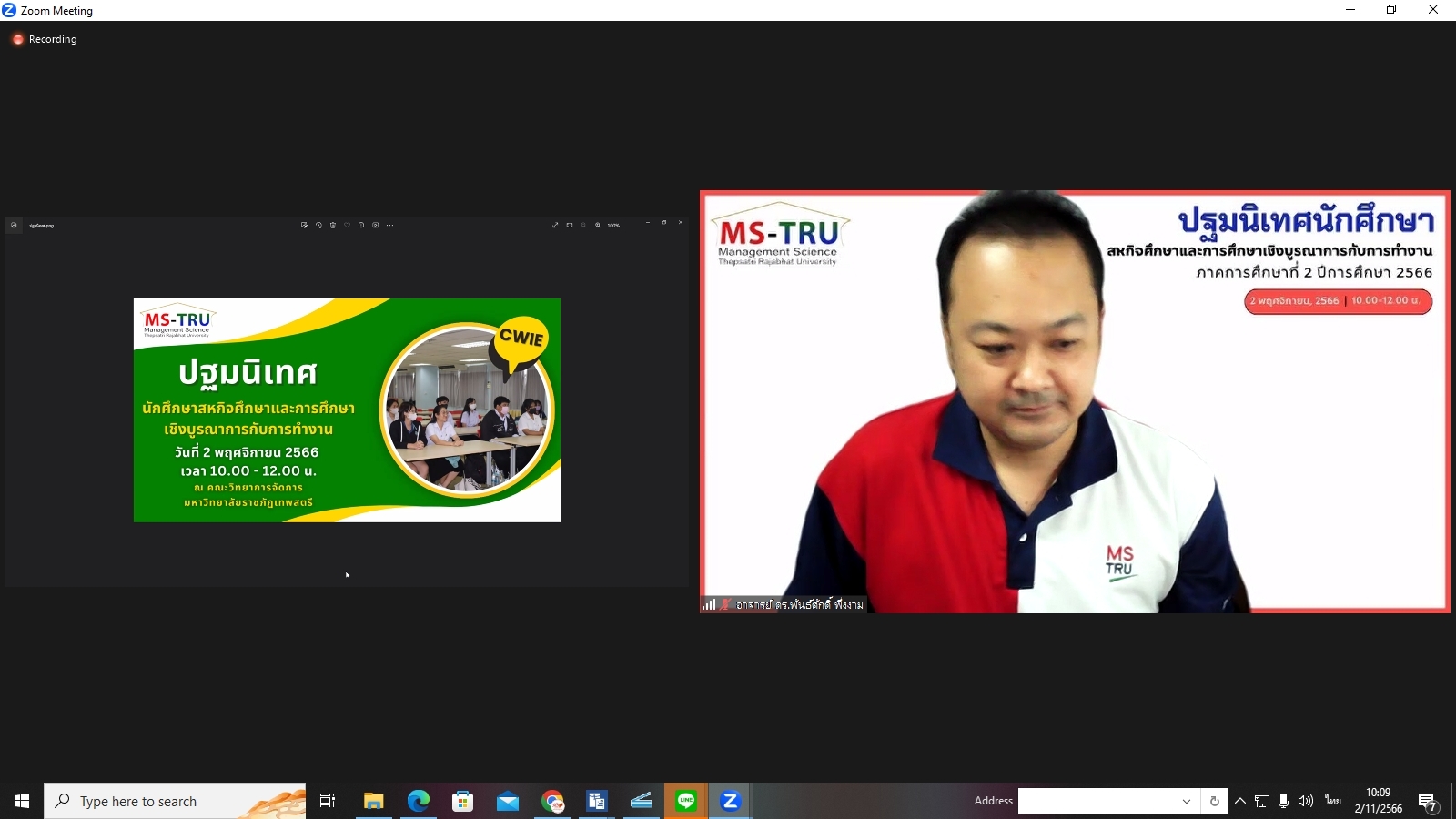Open the notification center with 7 alerts
The width and height of the screenshot is (1456, 819).
point(1427,802)
